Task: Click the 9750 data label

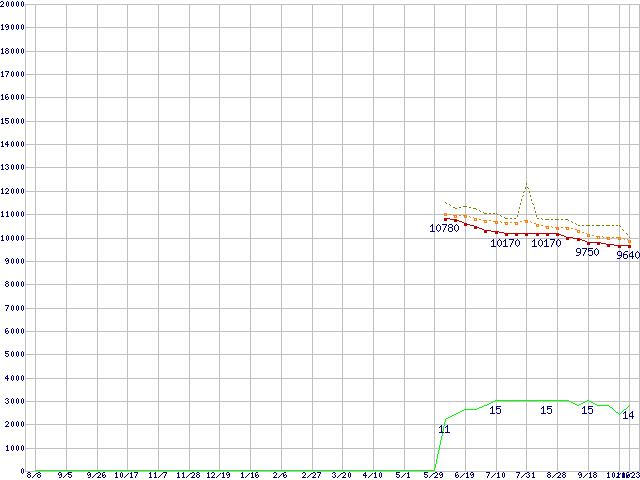Action: pyautogui.click(x=587, y=252)
